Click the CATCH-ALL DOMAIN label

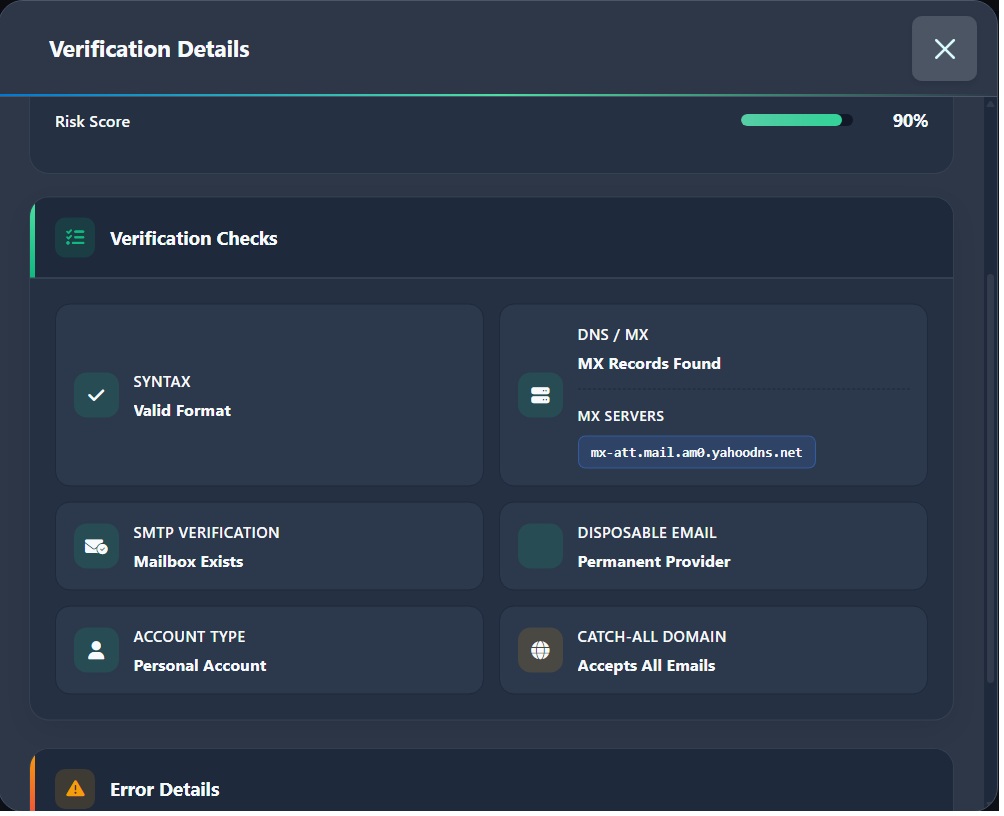(654, 639)
